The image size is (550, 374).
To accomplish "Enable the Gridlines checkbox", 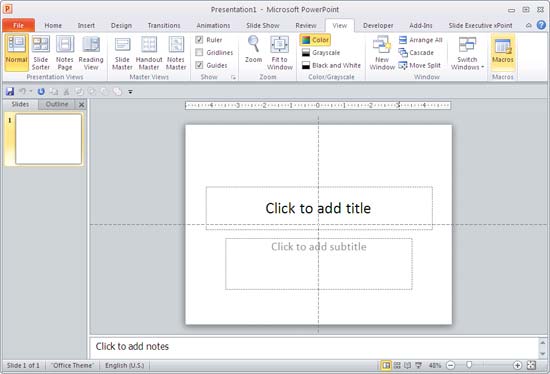I will coord(199,52).
